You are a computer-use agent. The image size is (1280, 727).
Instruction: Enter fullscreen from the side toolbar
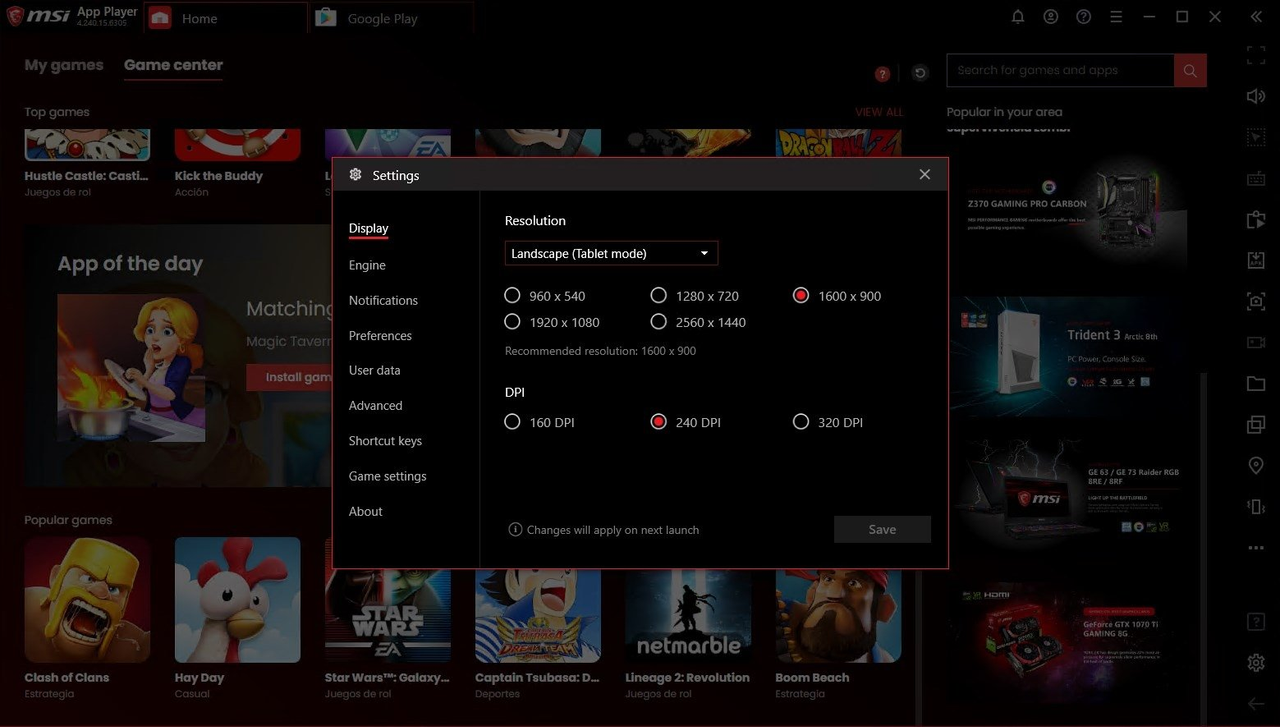pyautogui.click(x=1256, y=55)
